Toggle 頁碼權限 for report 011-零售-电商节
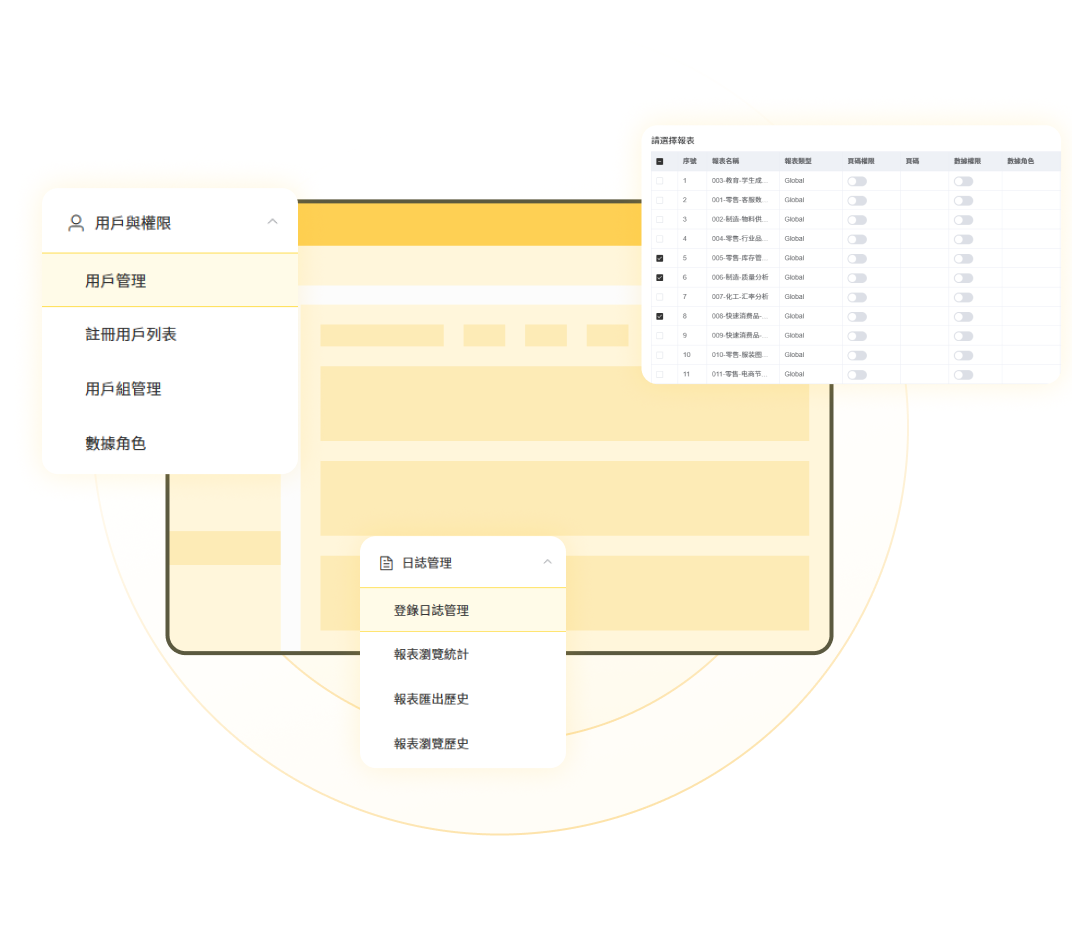1072x938 pixels. (x=857, y=373)
